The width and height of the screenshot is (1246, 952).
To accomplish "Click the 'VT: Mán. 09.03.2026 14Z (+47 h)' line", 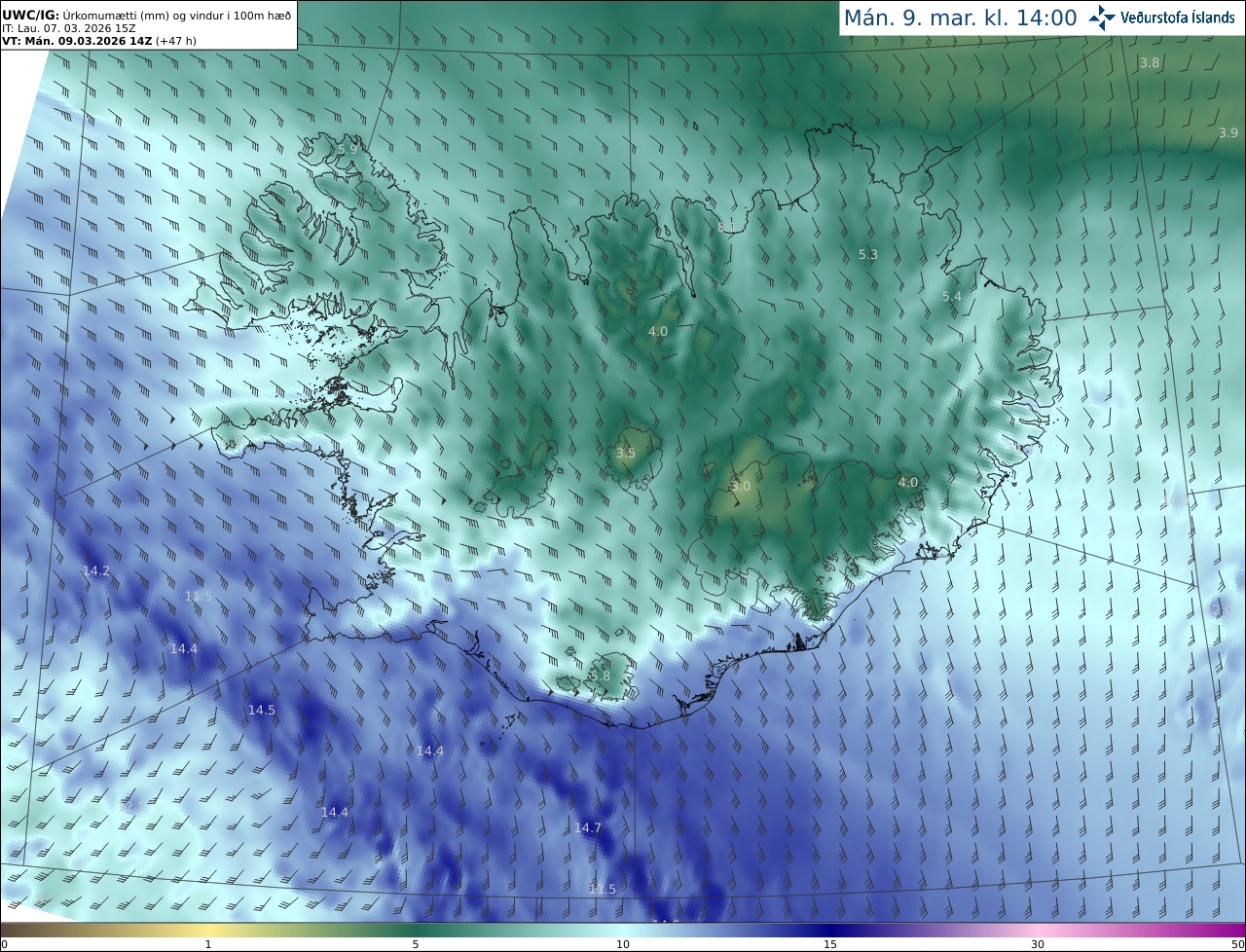I will 98,41.
